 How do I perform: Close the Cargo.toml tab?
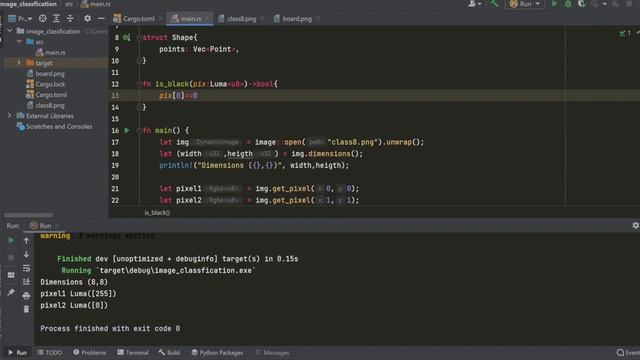[160, 19]
